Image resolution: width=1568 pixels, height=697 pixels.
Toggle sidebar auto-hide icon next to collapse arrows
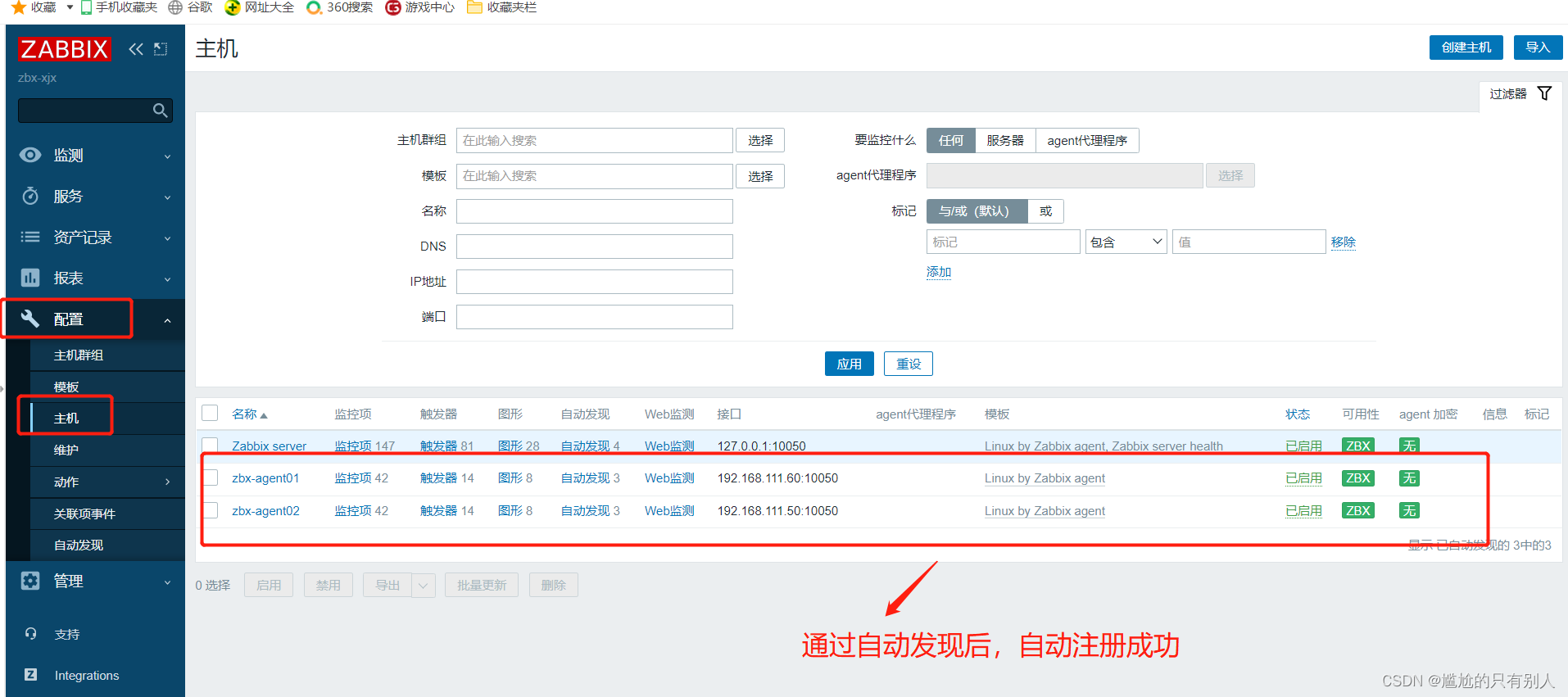161,49
